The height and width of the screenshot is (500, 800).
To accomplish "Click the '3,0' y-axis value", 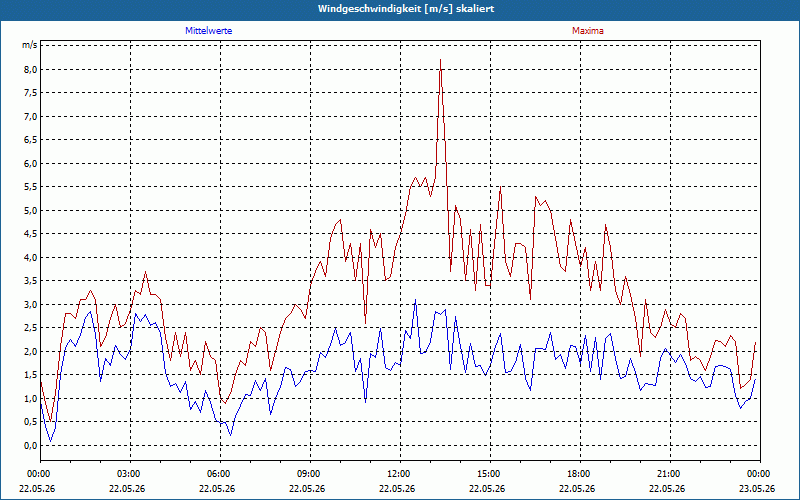I will point(31,305).
